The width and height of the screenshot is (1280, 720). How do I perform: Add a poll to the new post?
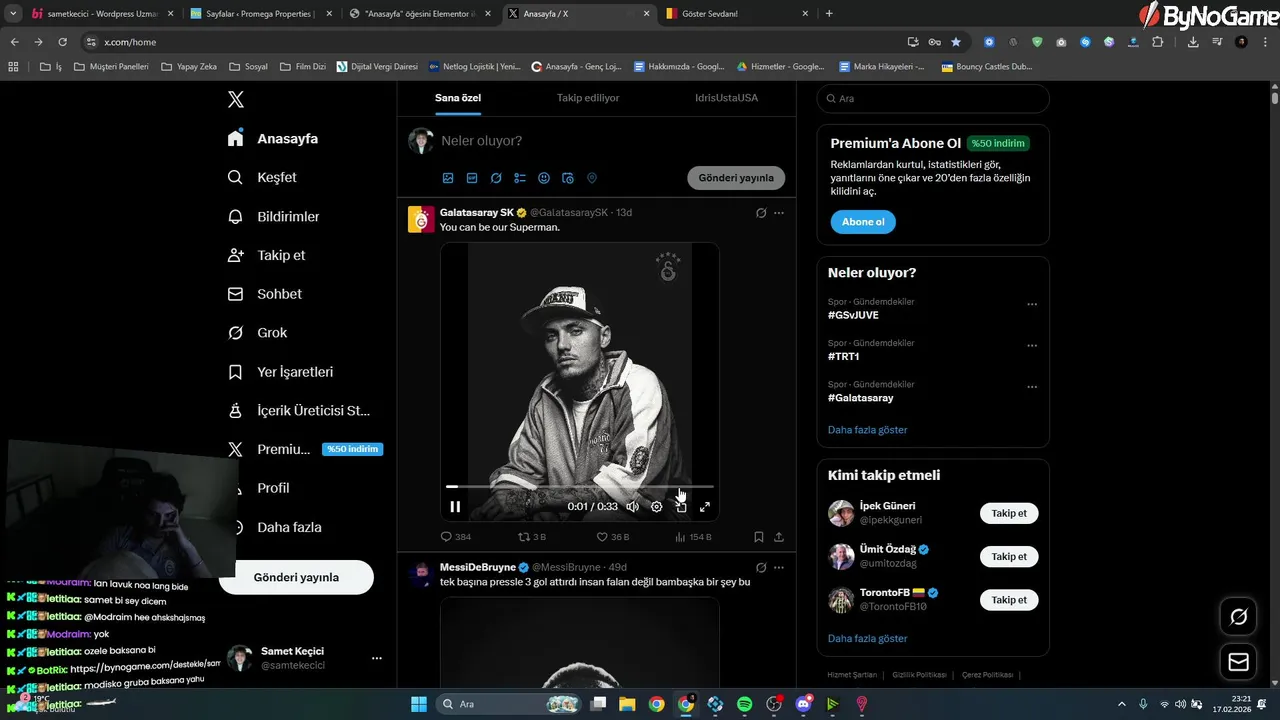pyautogui.click(x=520, y=178)
